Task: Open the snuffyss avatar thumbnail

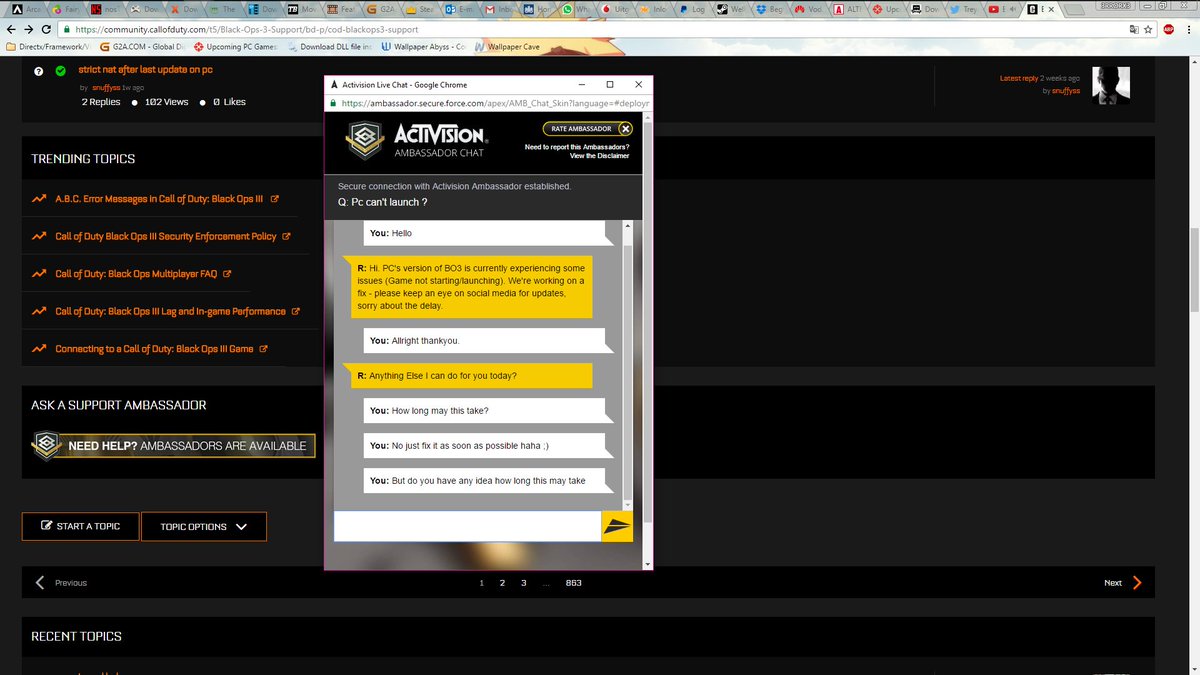Action: [x=1111, y=86]
